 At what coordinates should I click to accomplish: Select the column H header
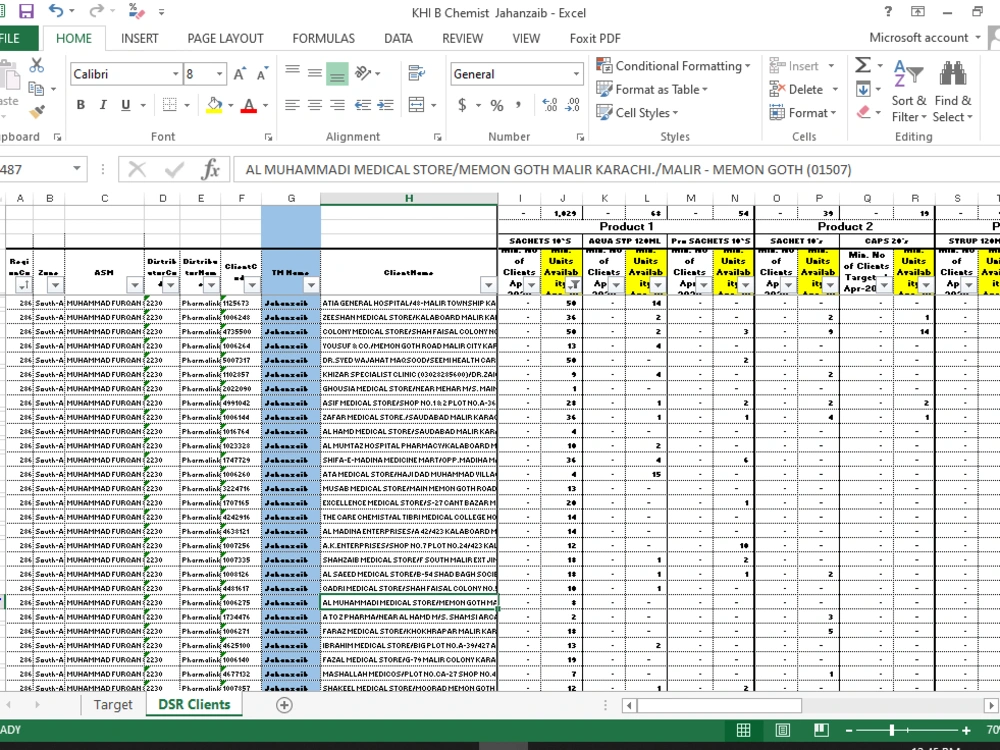point(409,198)
